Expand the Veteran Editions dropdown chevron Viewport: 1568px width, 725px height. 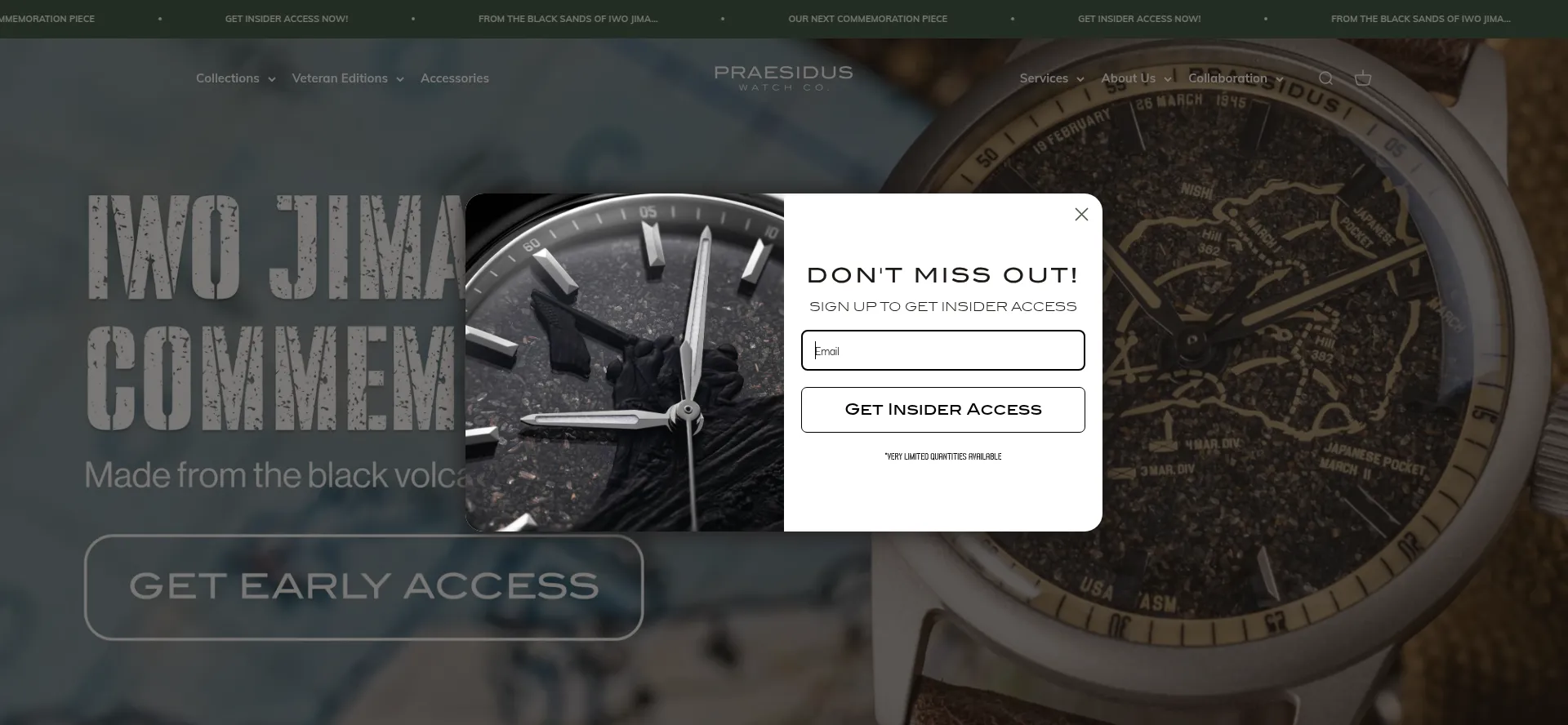(x=400, y=79)
